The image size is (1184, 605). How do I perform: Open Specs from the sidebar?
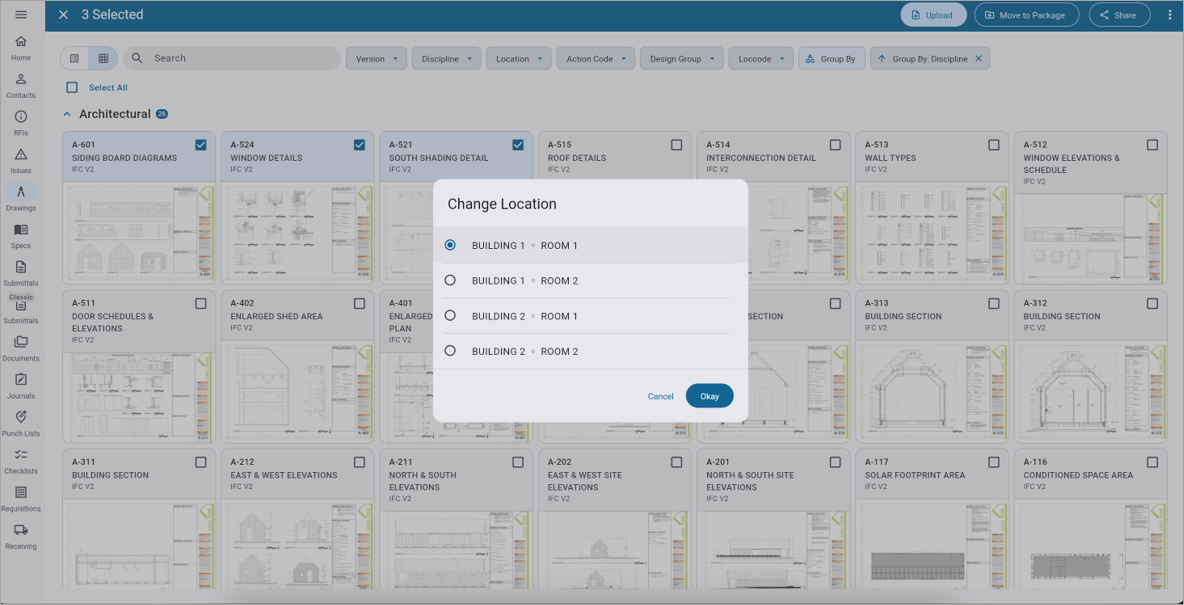(x=21, y=235)
